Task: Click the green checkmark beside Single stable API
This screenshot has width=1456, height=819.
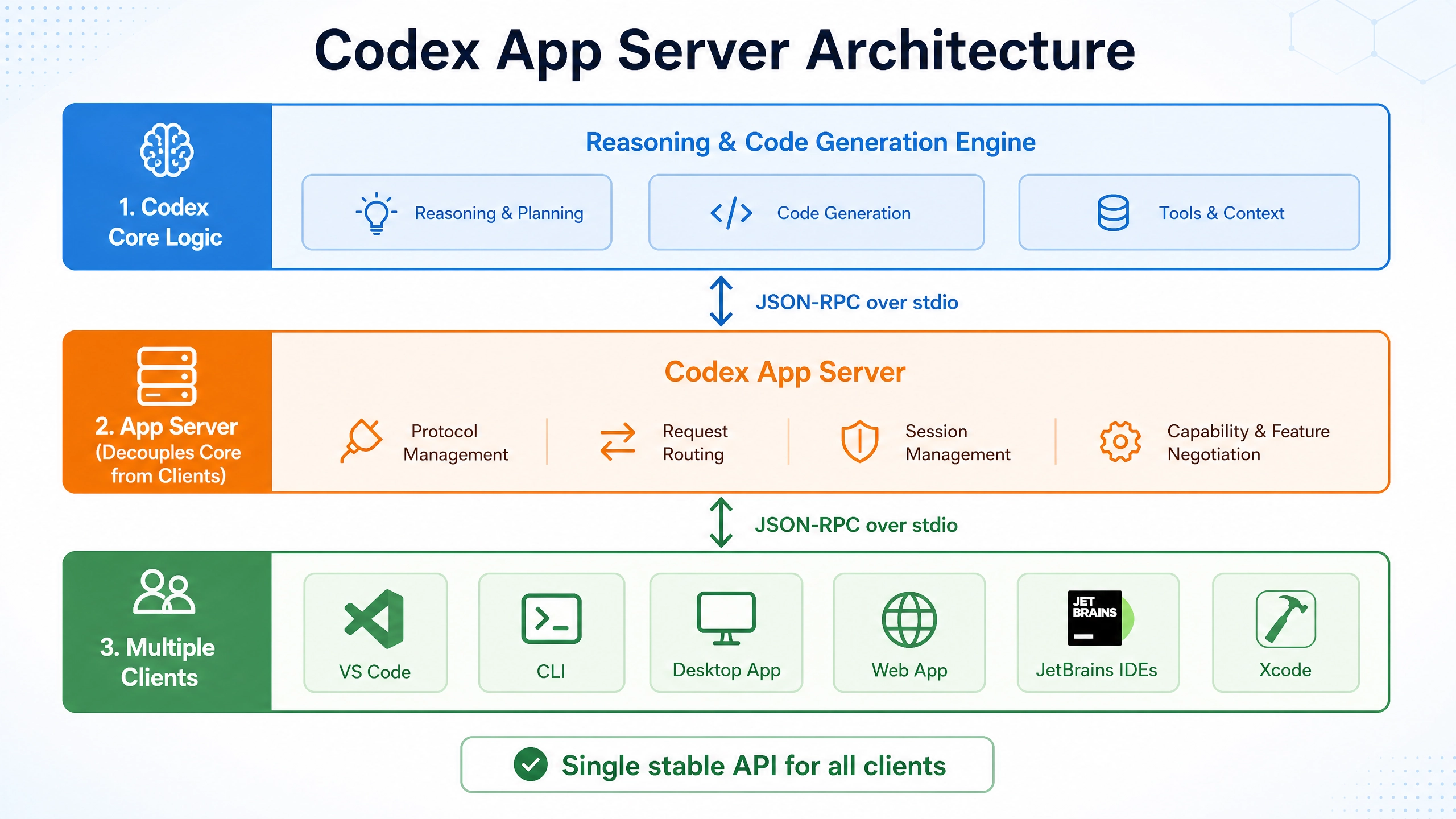Action: 530,764
